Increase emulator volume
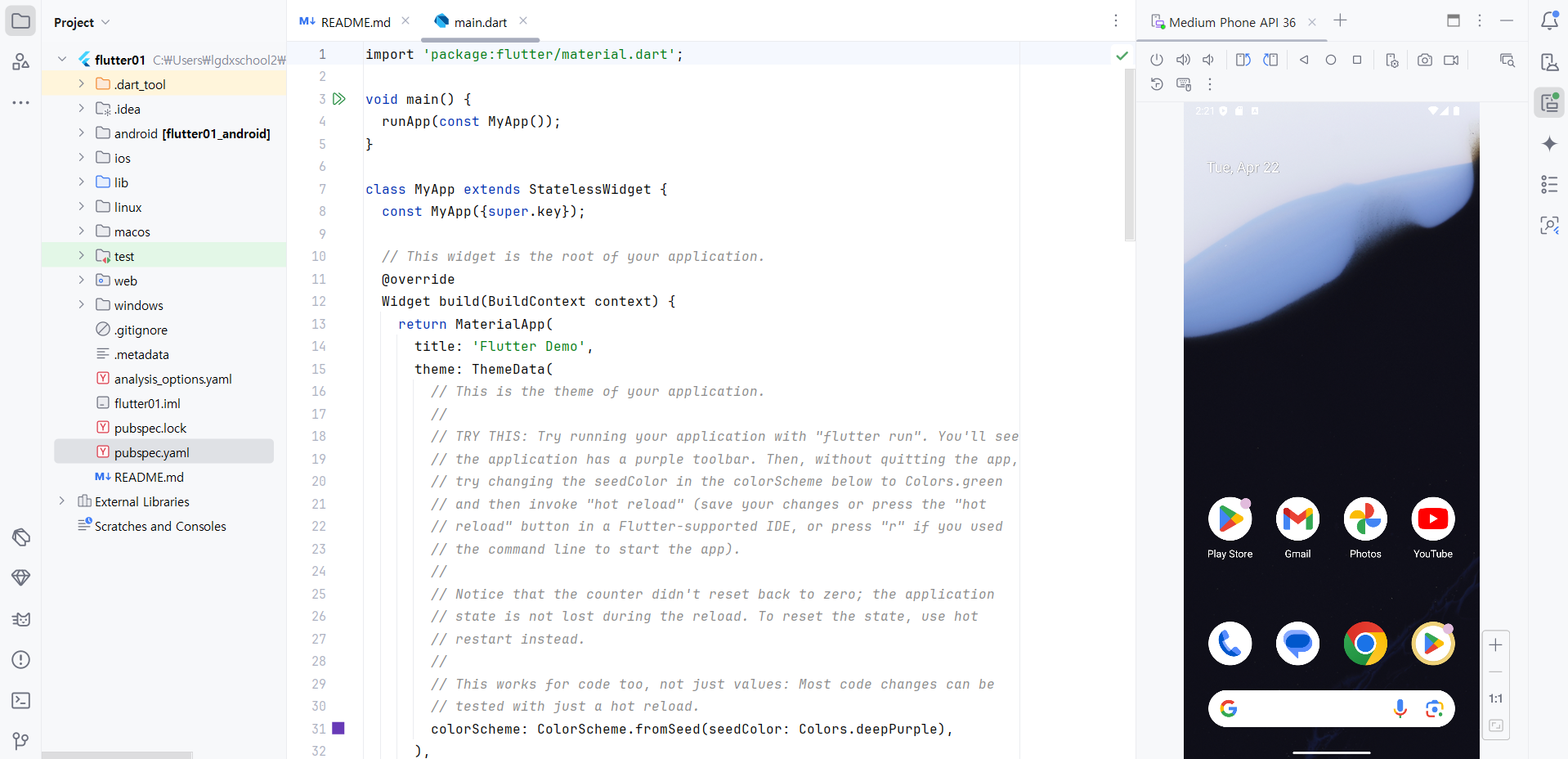Viewport: 1568px width, 759px height. pos(1183,60)
